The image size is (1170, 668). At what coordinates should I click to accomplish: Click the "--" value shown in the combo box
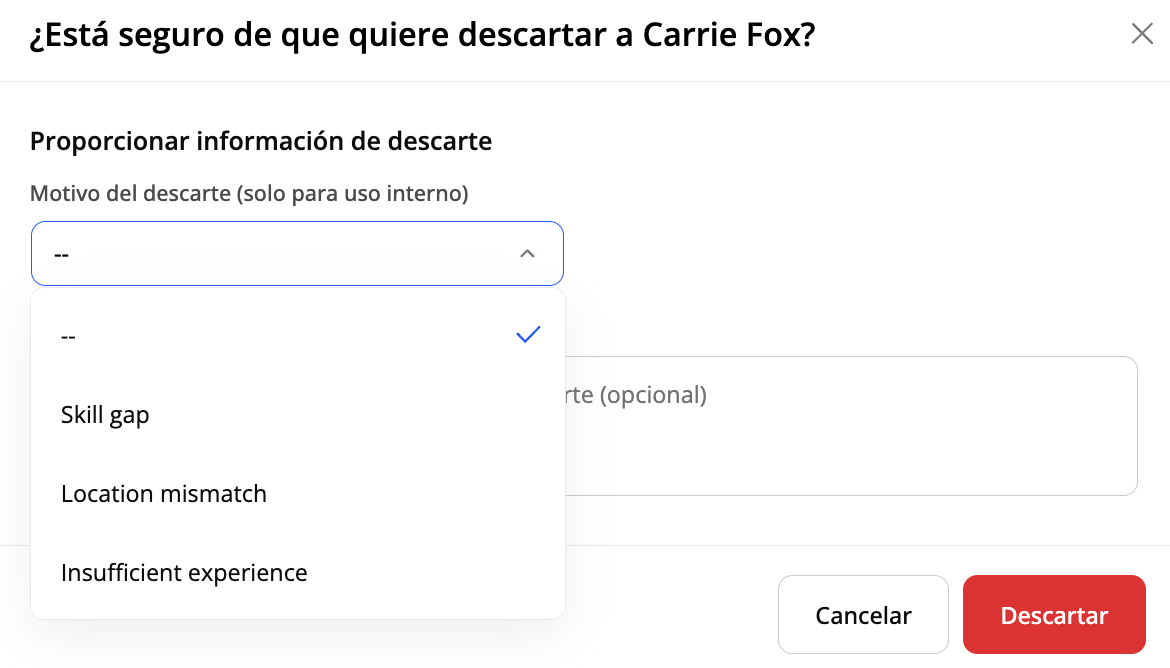coord(62,255)
